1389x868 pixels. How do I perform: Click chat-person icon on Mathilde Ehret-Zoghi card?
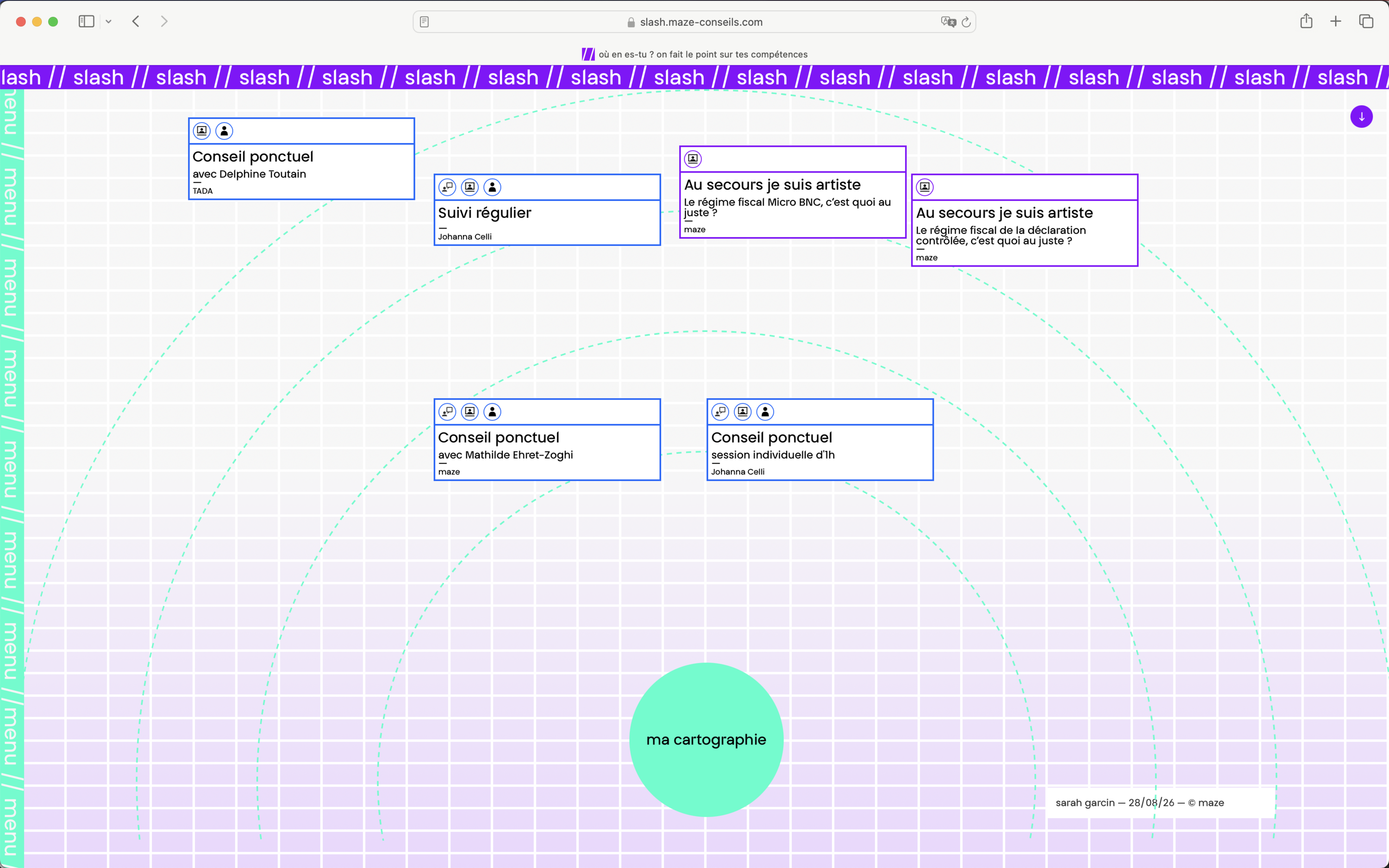pos(447,412)
